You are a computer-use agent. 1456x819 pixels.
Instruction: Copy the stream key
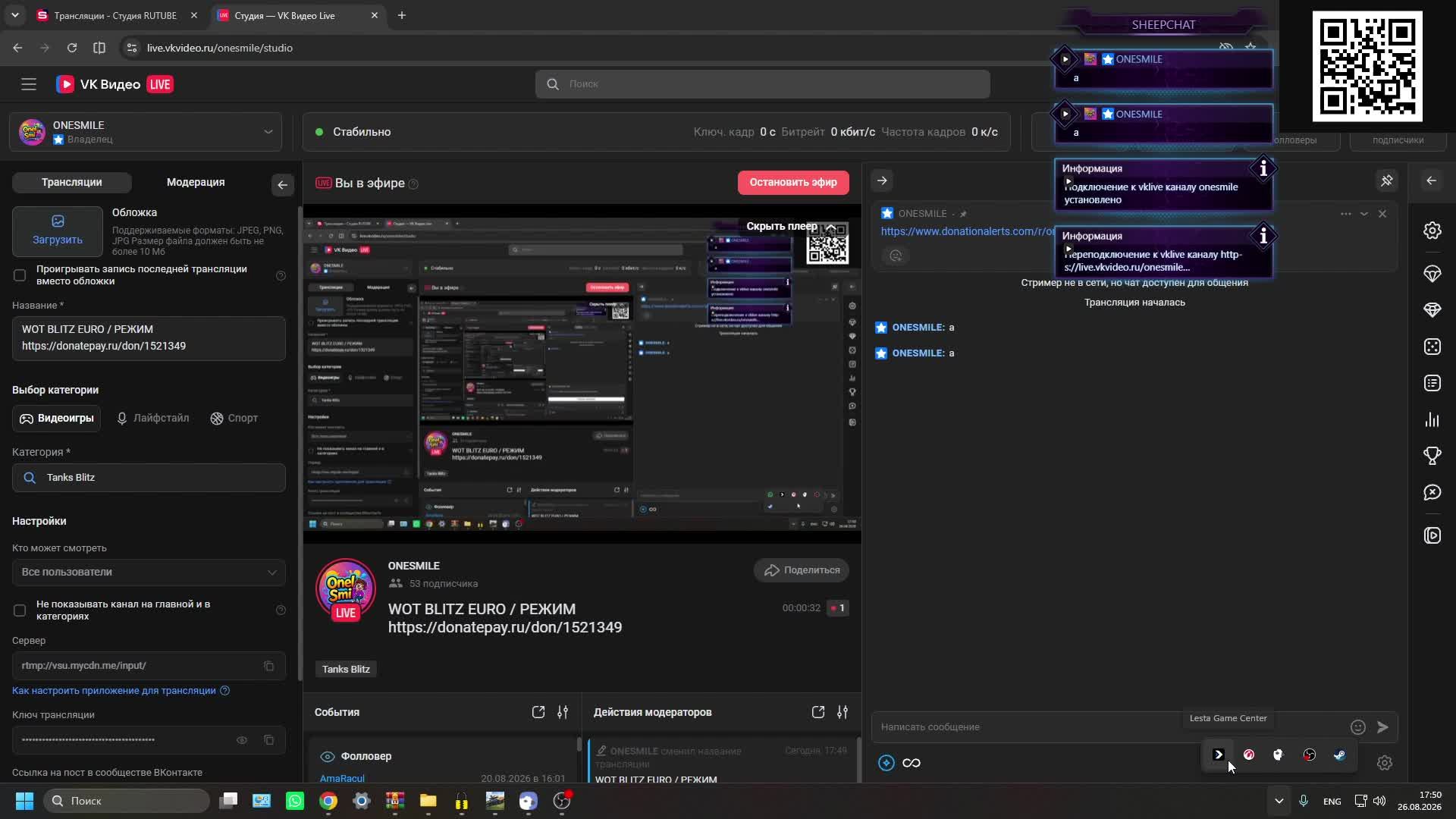(x=268, y=740)
